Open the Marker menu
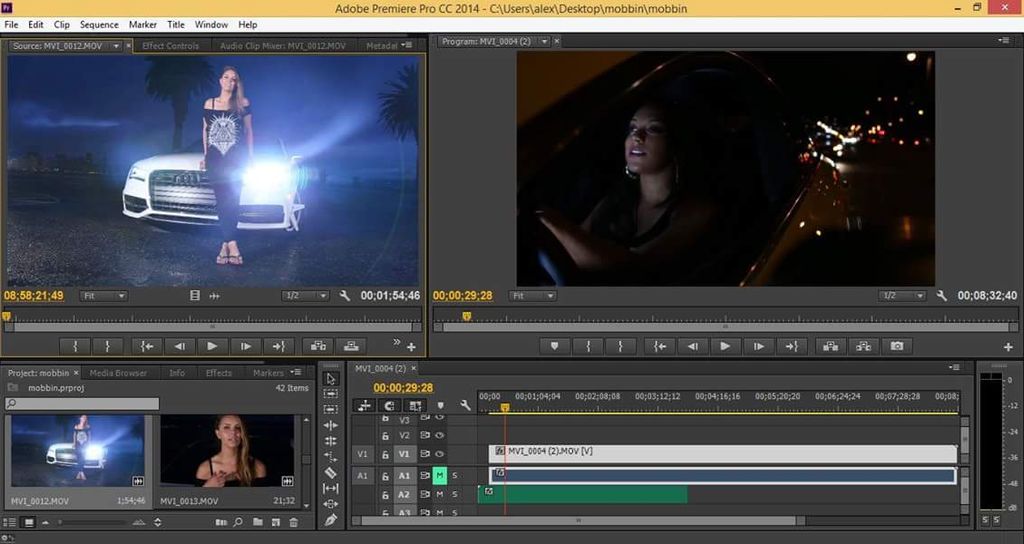Screen dimensions: 1024x544 point(142,25)
